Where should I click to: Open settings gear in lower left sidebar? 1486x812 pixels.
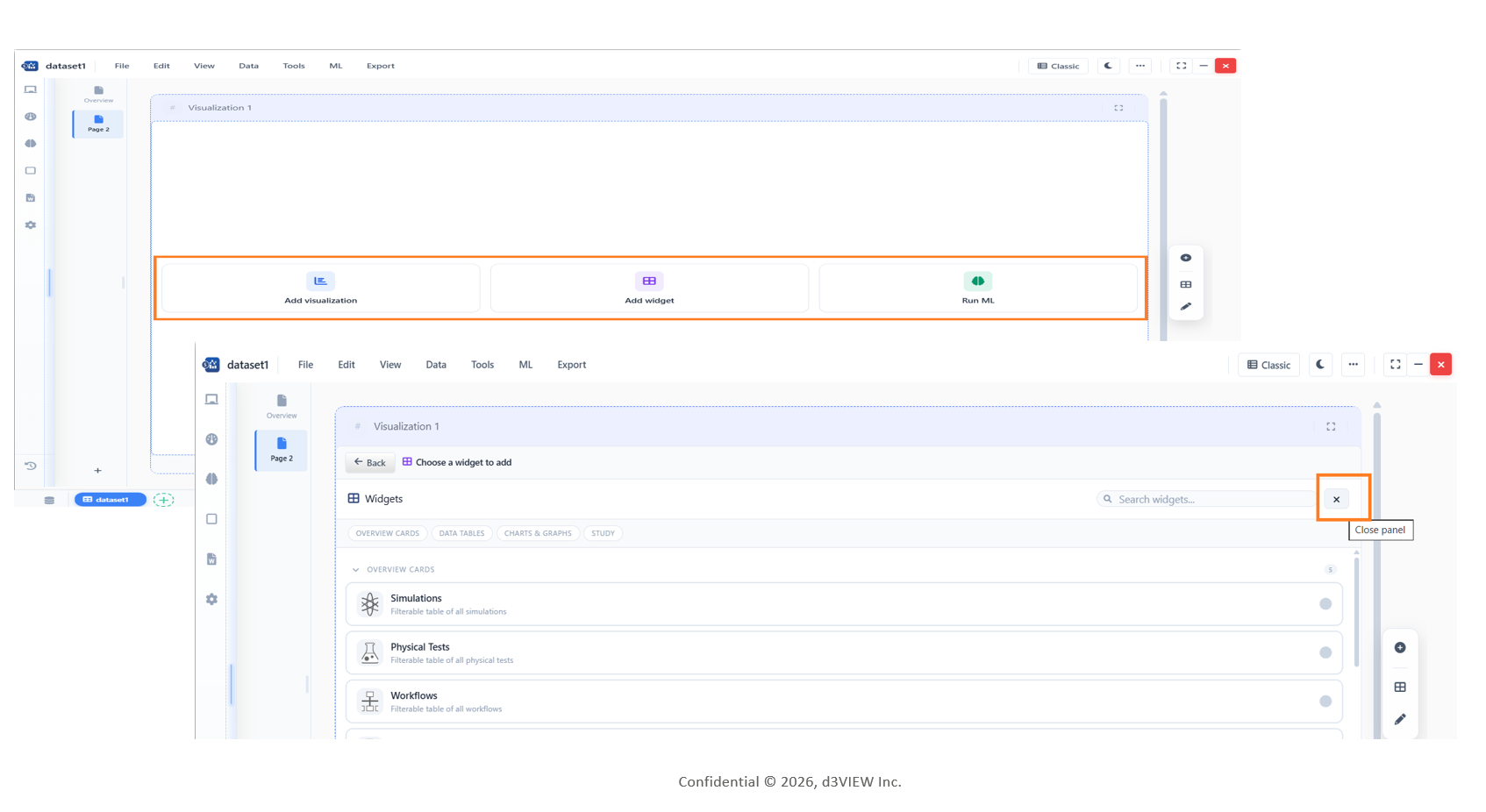coord(211,599)
